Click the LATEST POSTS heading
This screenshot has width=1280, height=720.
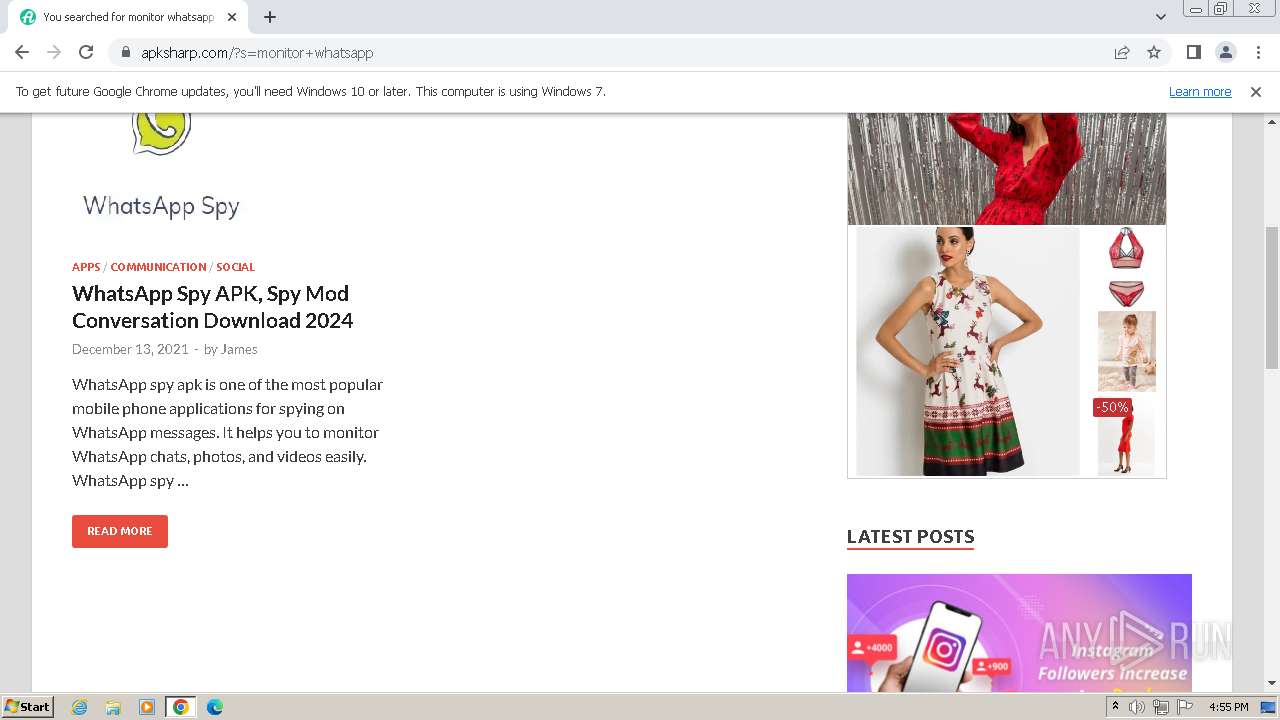point(910,537)
